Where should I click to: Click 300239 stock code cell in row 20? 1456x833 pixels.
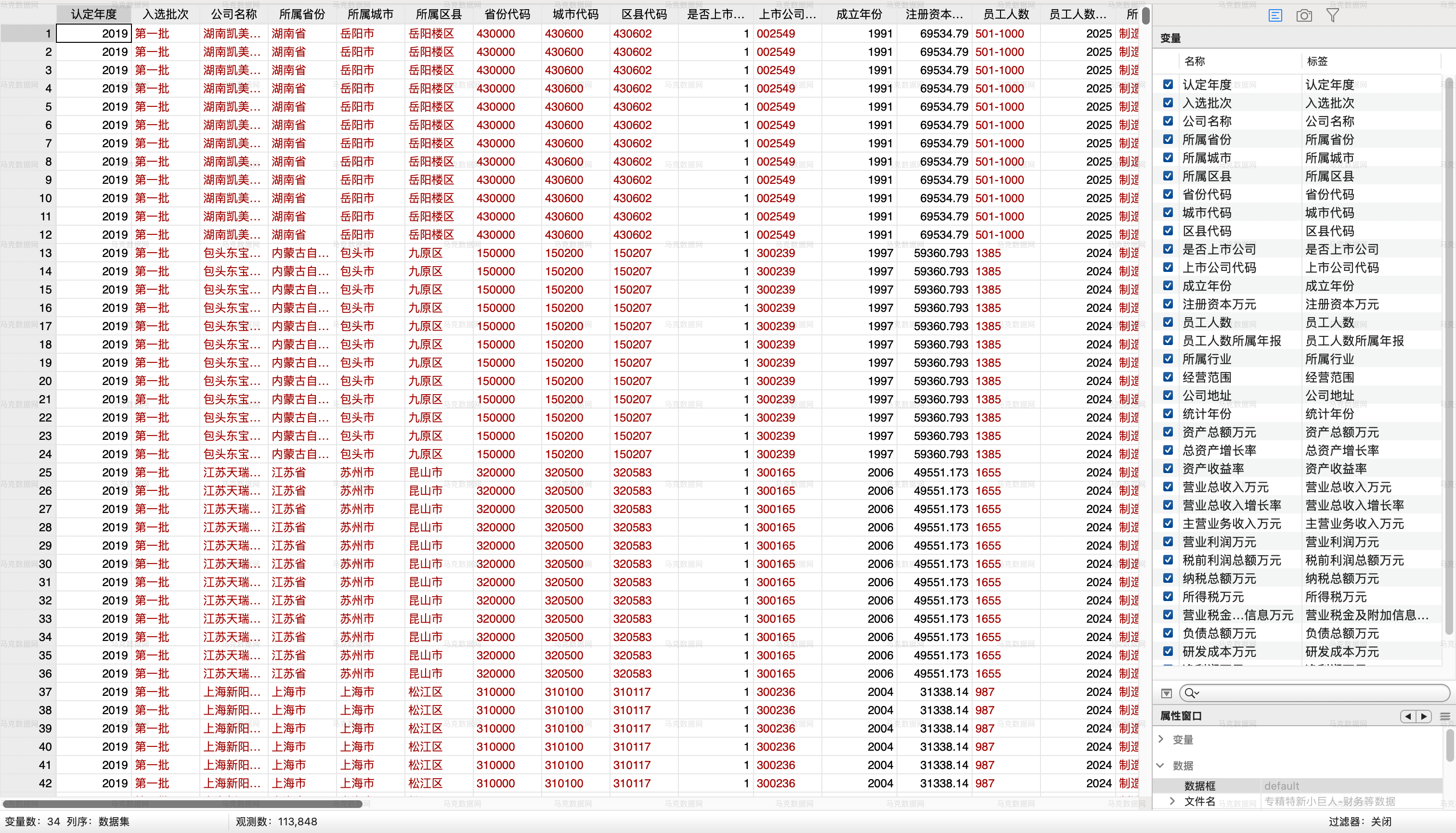click(788, 381)
